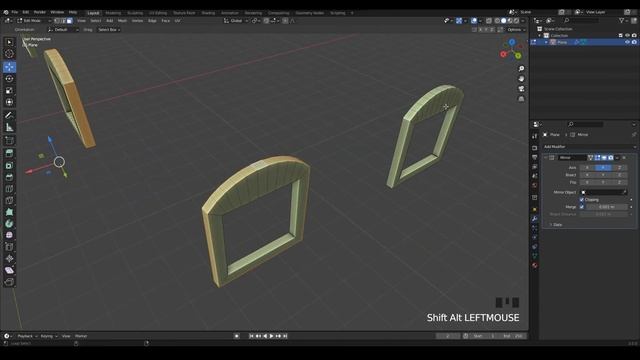Select the Shrink/Fatten tool
This screenshot has width=640, height=360.
[9, 258]
